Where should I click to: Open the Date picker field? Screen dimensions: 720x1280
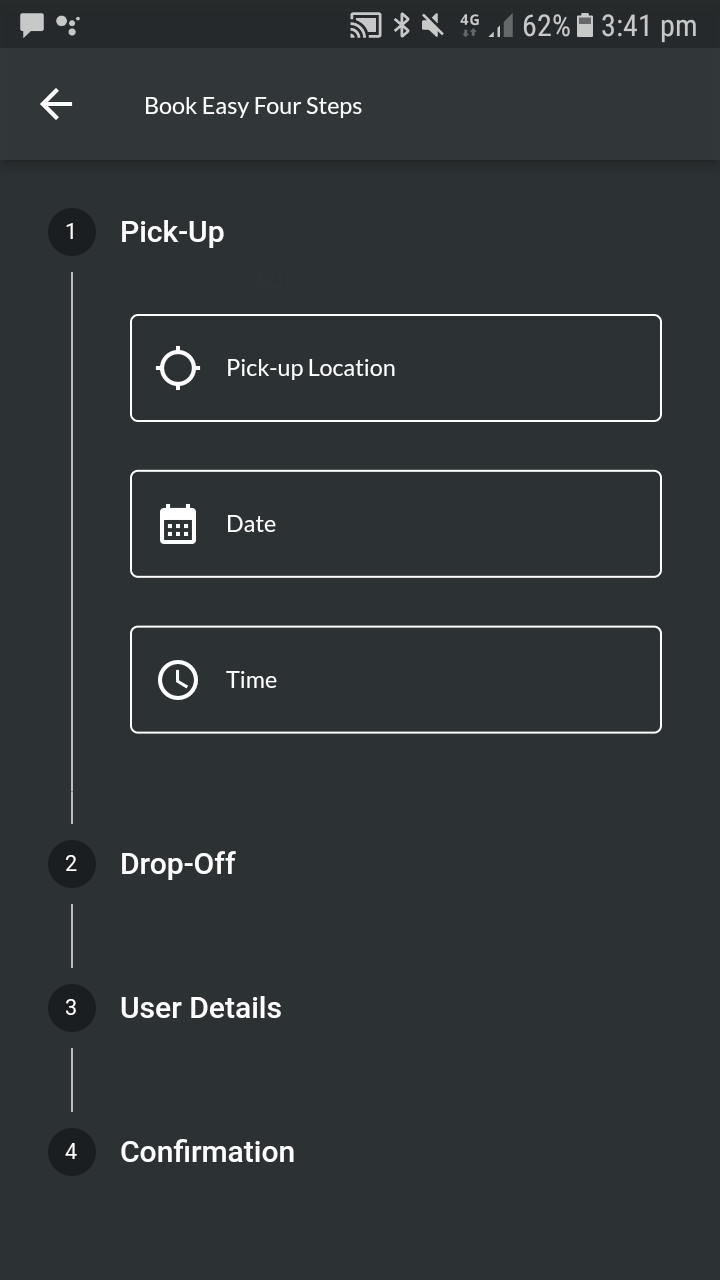click(x=396, y=524)
